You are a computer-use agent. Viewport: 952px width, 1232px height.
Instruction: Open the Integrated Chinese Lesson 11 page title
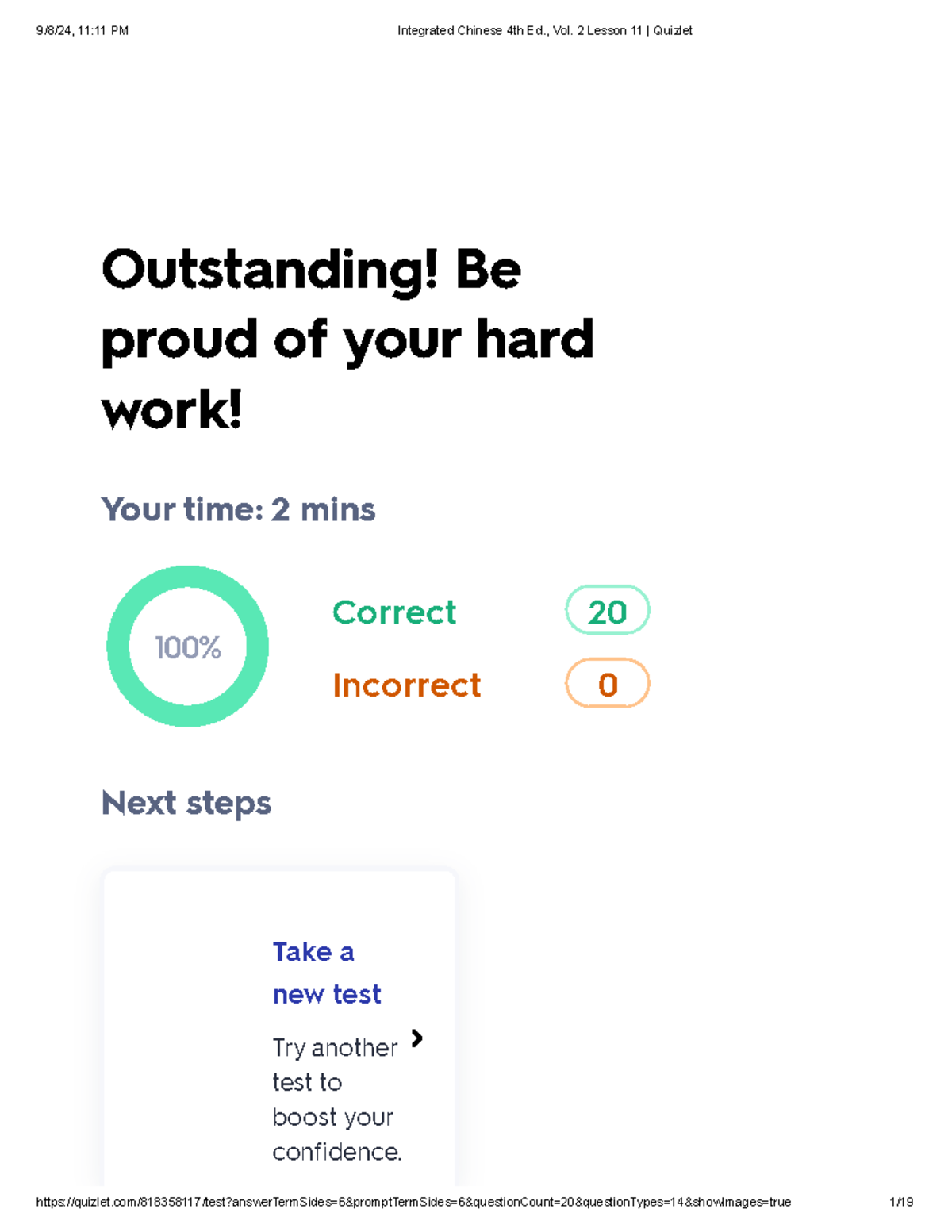[x=544, y=30]
